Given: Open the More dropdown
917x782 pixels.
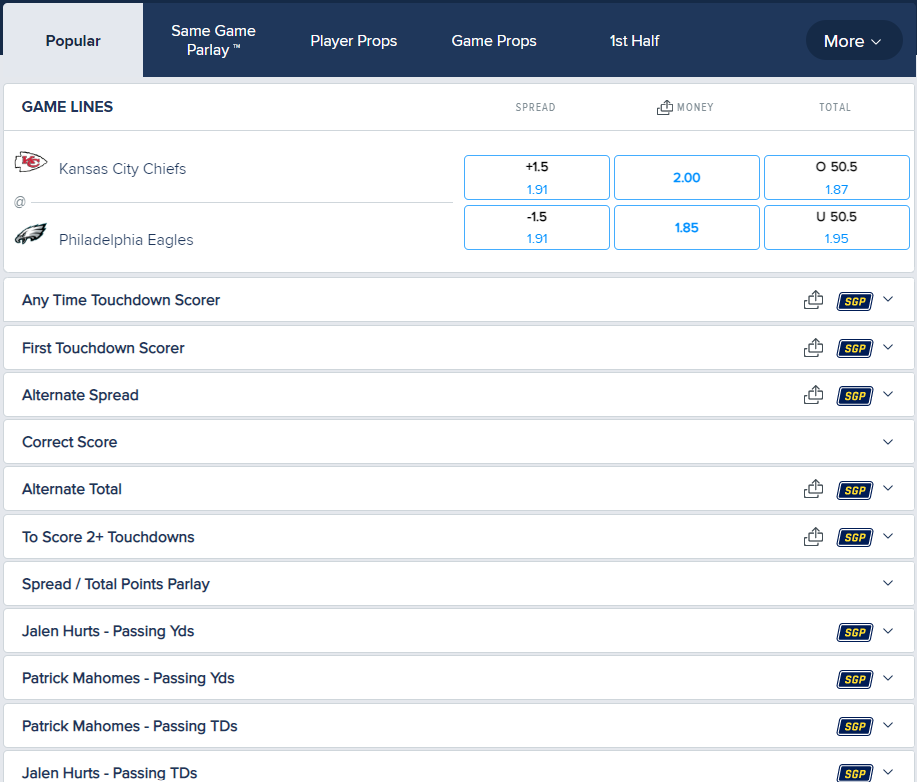Looking at the screenshot, I should (x=853, y=40).
